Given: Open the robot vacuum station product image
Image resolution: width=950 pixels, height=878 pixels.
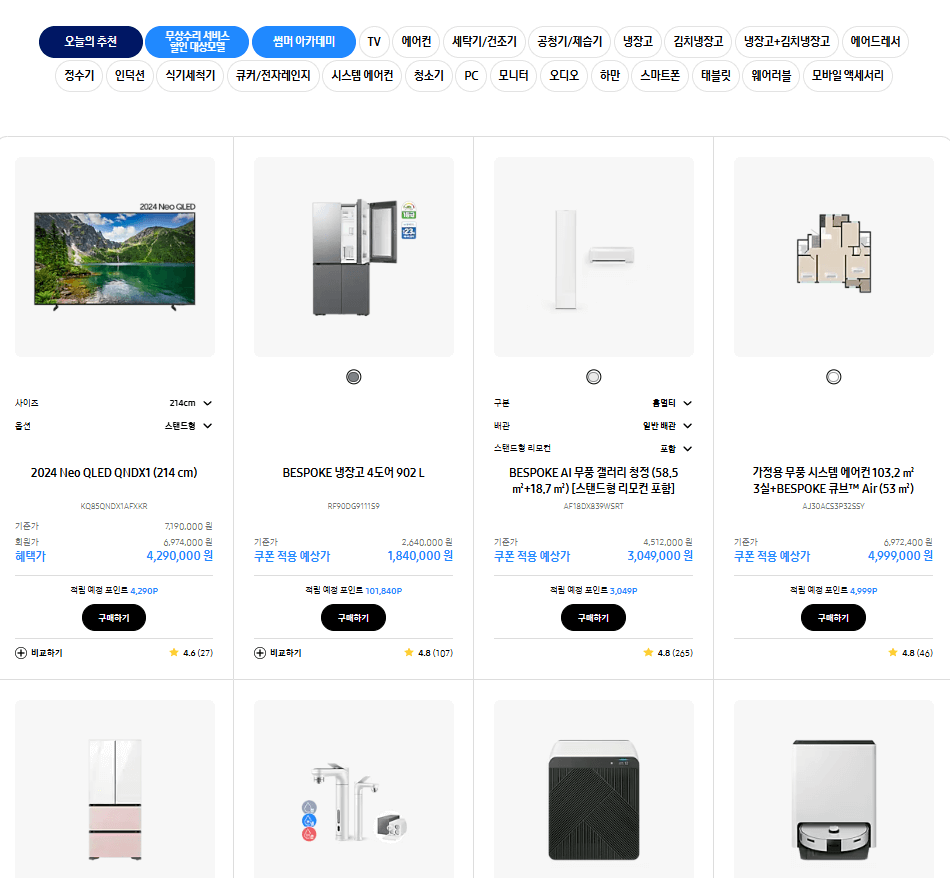Looking at the screenshot, I should tap(834, 789).
